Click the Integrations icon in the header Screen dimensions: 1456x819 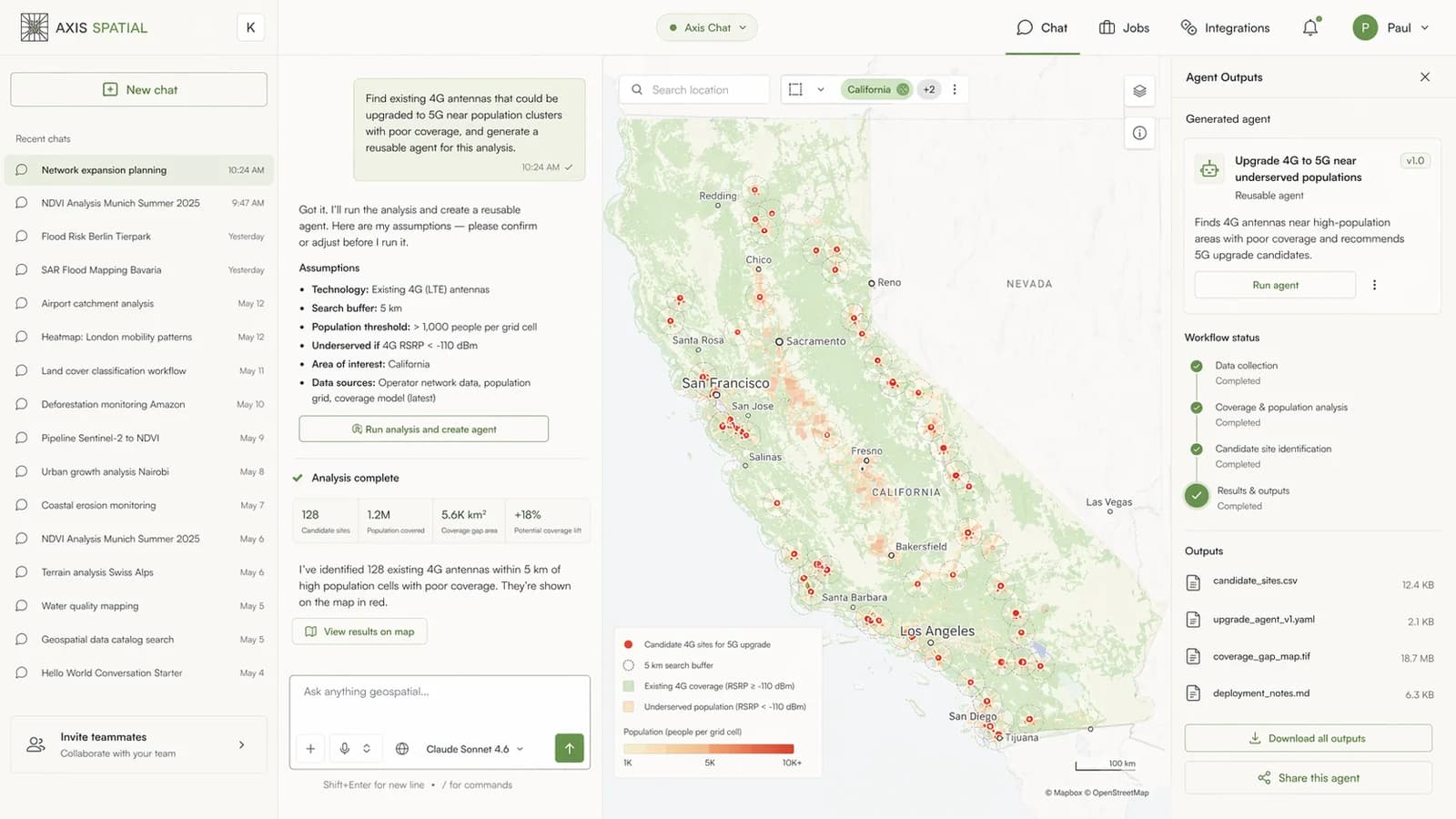pos(1188,27)
